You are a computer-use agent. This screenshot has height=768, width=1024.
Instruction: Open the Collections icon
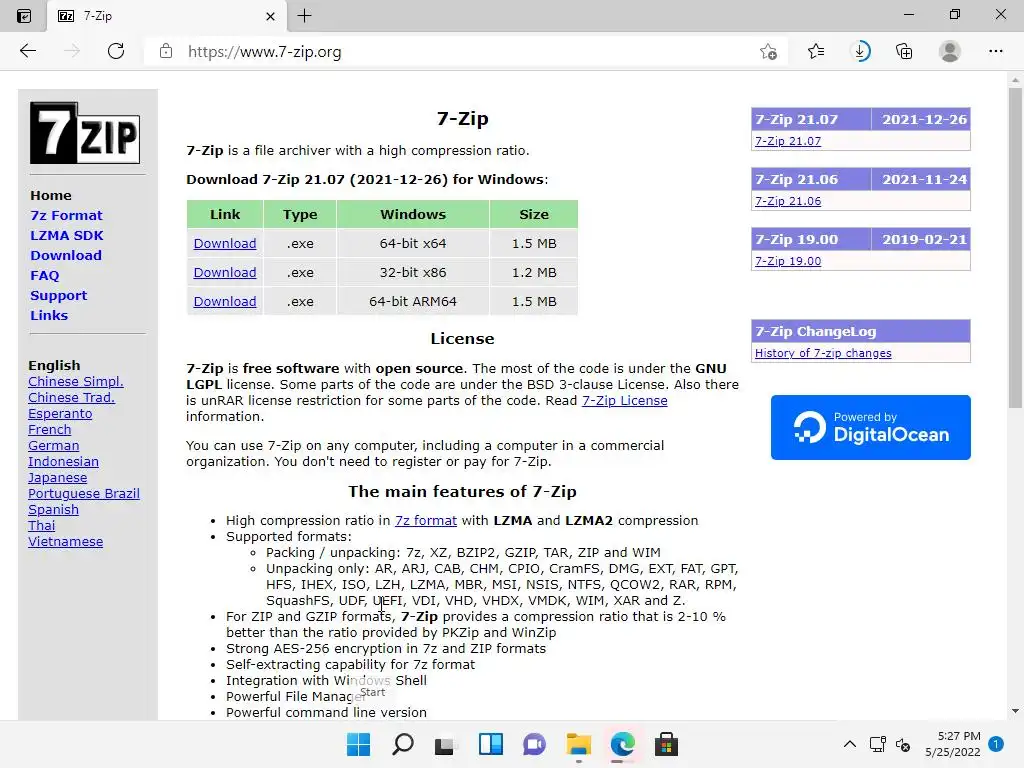(x=904, y=51)
